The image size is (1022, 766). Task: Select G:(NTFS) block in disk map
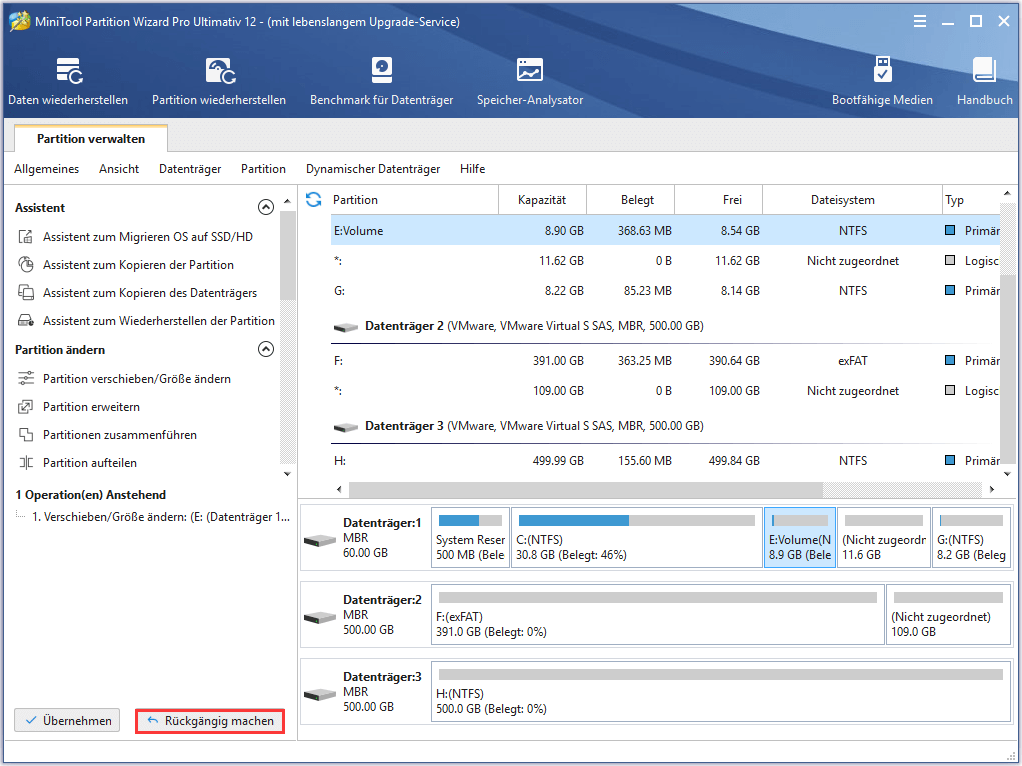pyautogui.click(x=971, y=538)
